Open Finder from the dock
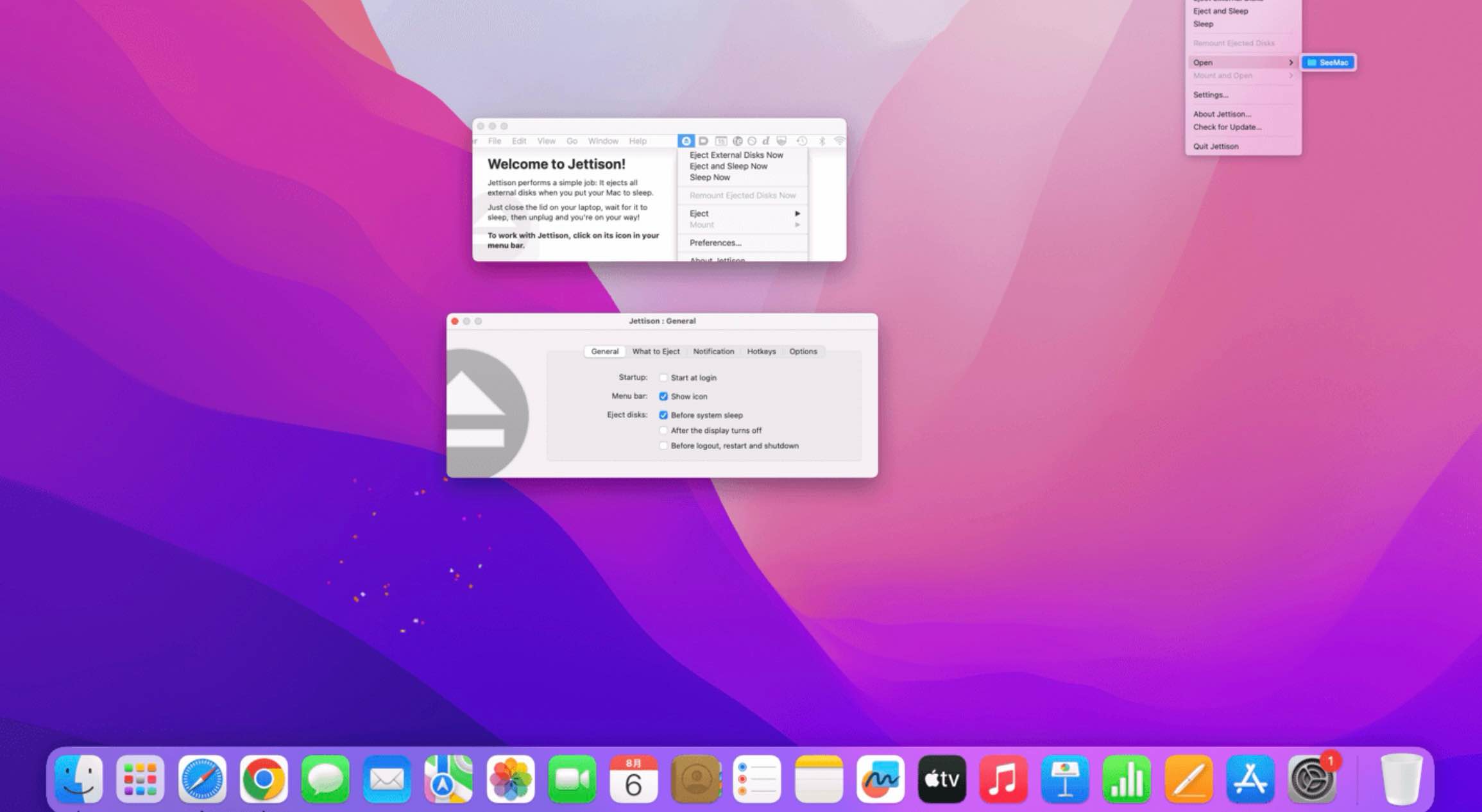Screen dimensions: 1482x812 point(79,779)
